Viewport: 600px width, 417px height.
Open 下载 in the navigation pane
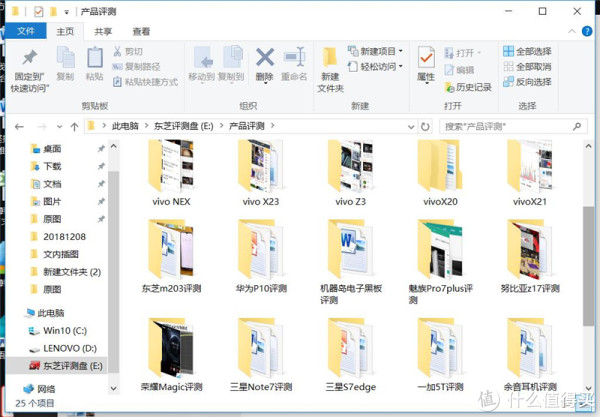(x=52, y=166)
